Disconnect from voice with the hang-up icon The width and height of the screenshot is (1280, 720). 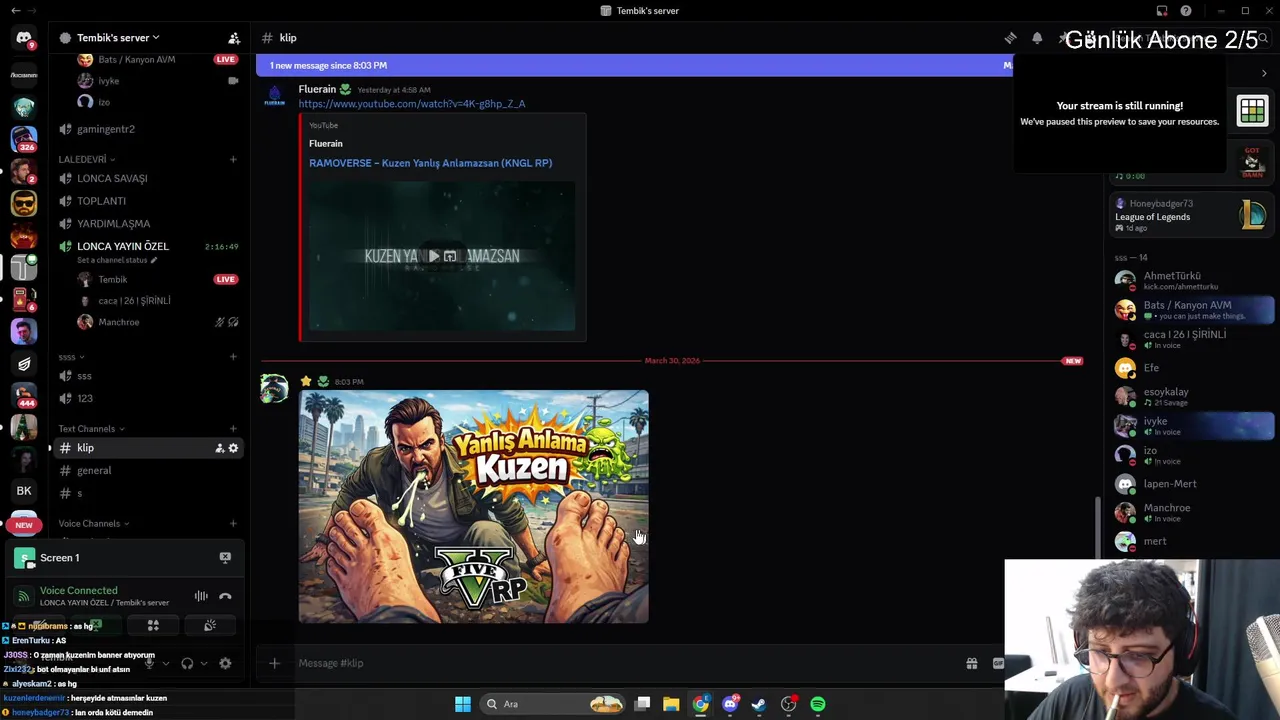225,596
